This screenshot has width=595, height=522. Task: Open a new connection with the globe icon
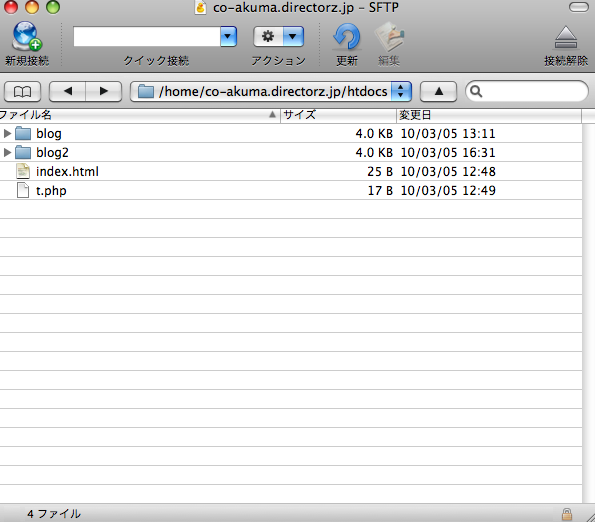27,36
